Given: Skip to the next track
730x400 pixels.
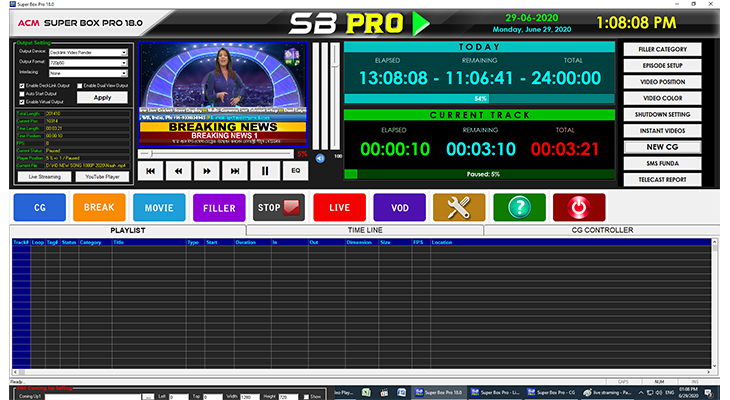Looking at the screenshot, I should [x=235, y=171].
